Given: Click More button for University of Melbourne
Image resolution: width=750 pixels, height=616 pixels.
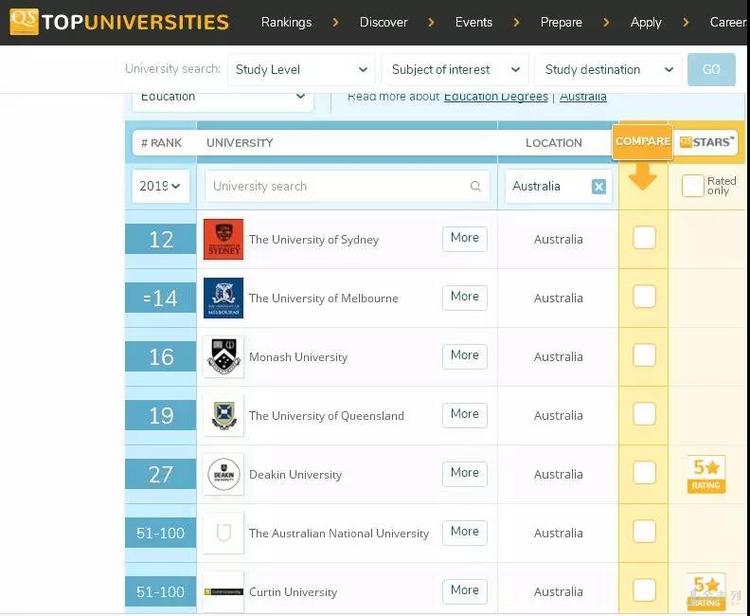Looking at the screenshot, I should [x=464, y=297].
